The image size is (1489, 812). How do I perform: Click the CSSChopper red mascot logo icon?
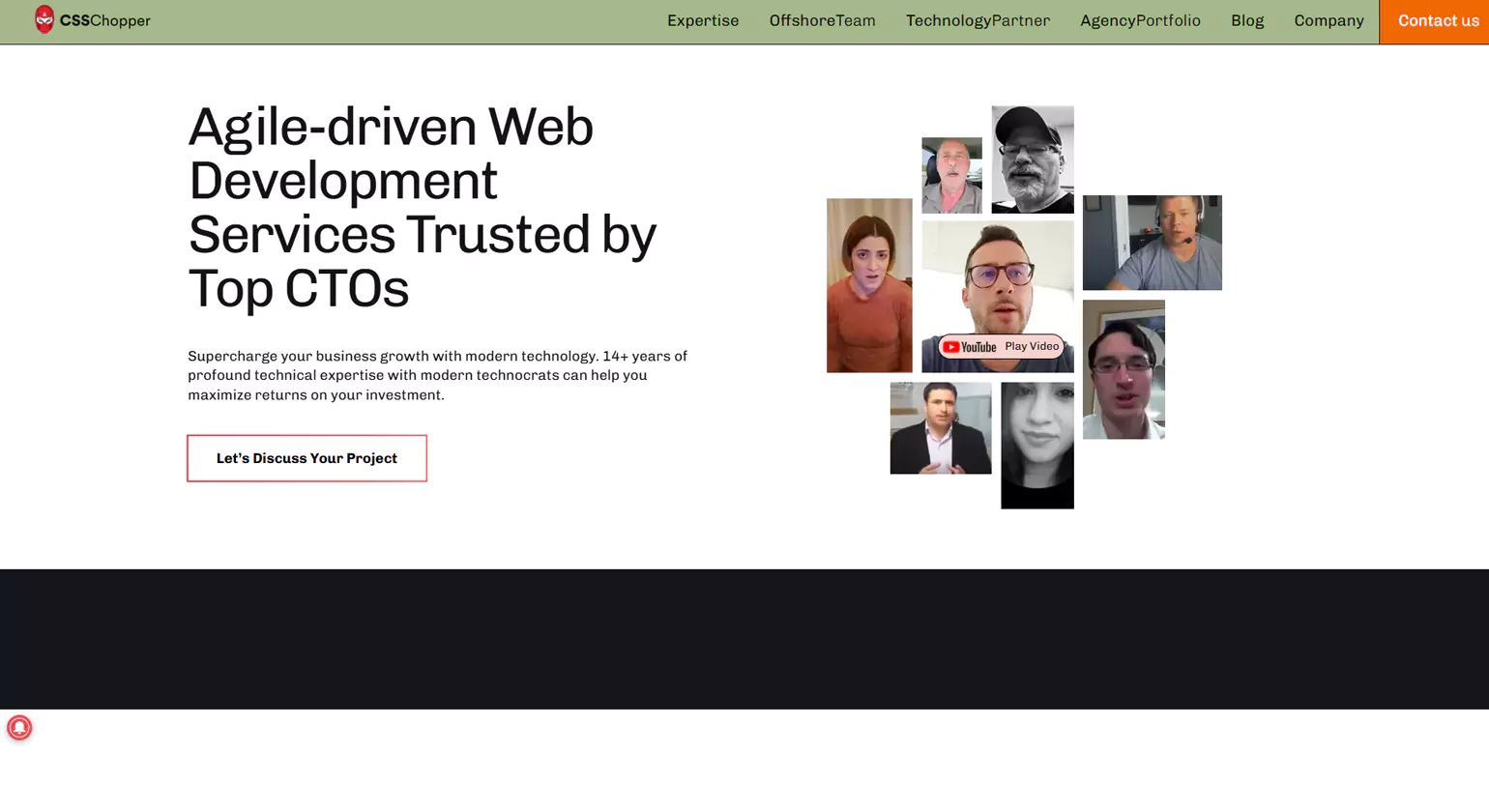tap(44, 19)
